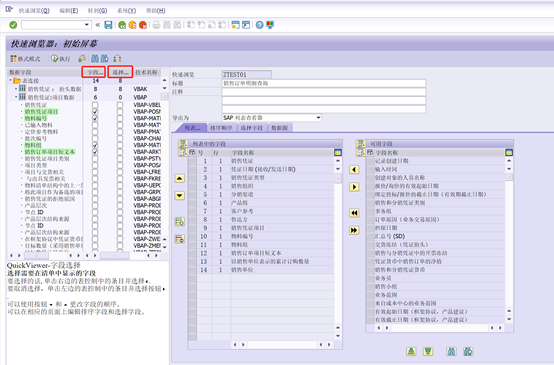Click the double left arrow to add all fields

pyautogui.click(x=354, y=213)
